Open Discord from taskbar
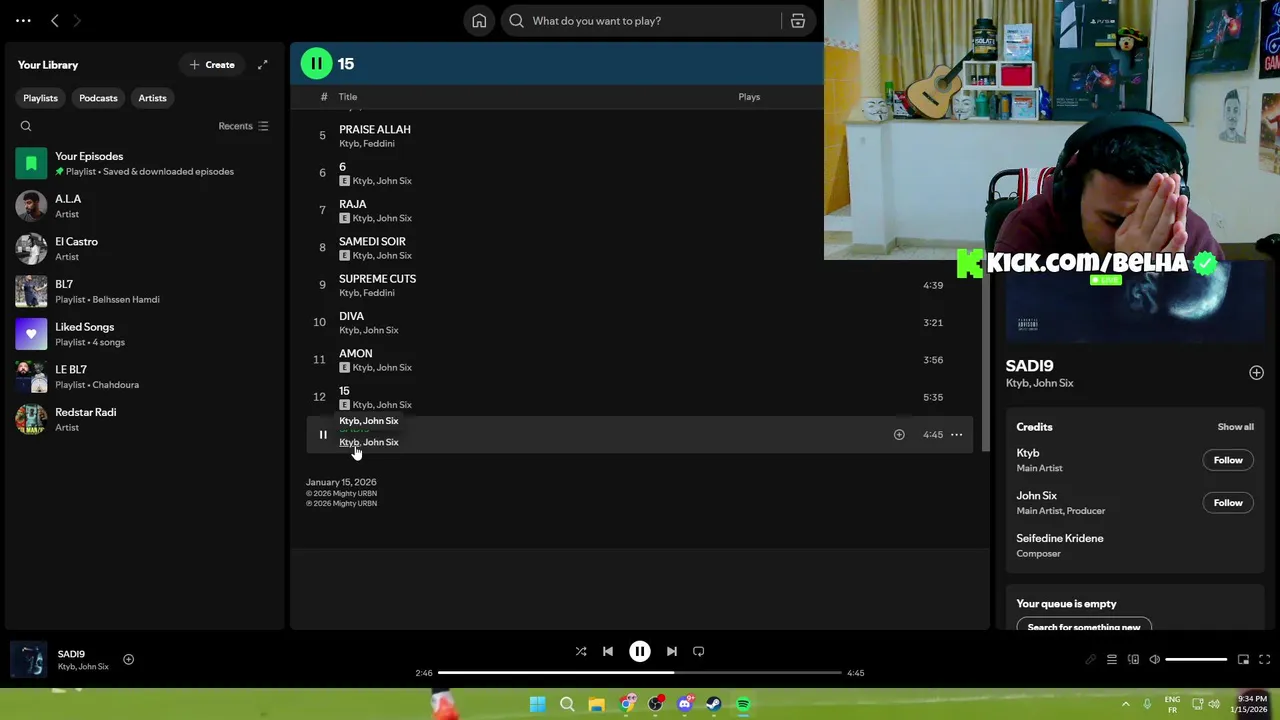1280x720 pixels. (685, 704)
